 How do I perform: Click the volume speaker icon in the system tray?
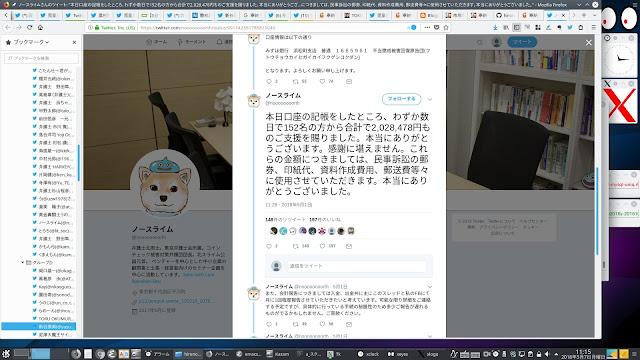[547, 354]
